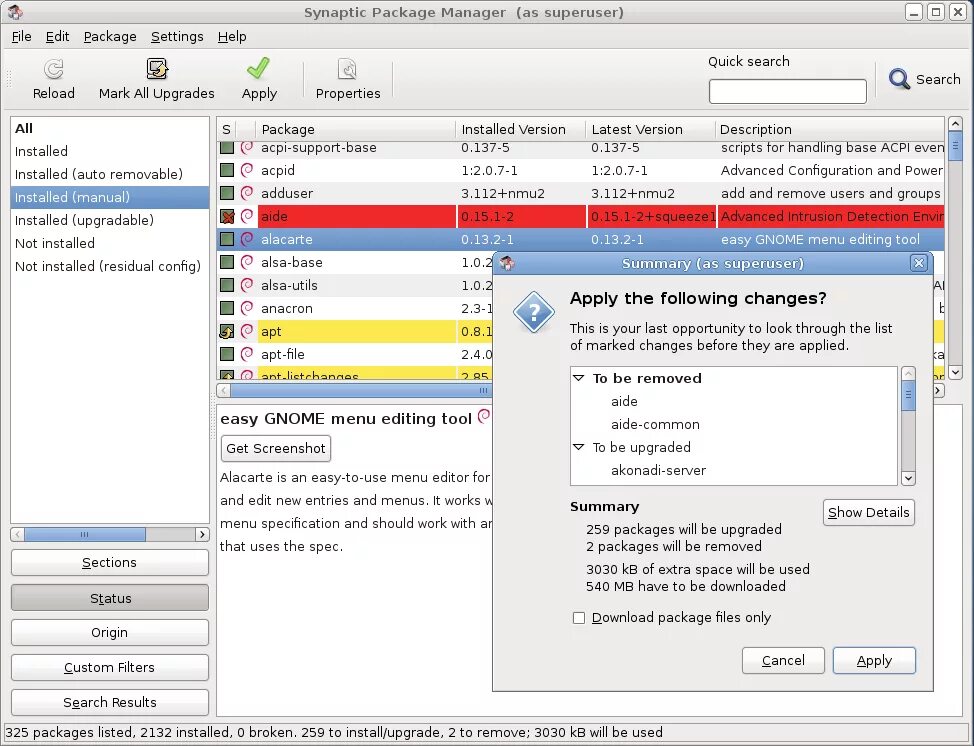Click the magnifier Search icon
This screenshot has height=746, width=974.
[899, 79]
